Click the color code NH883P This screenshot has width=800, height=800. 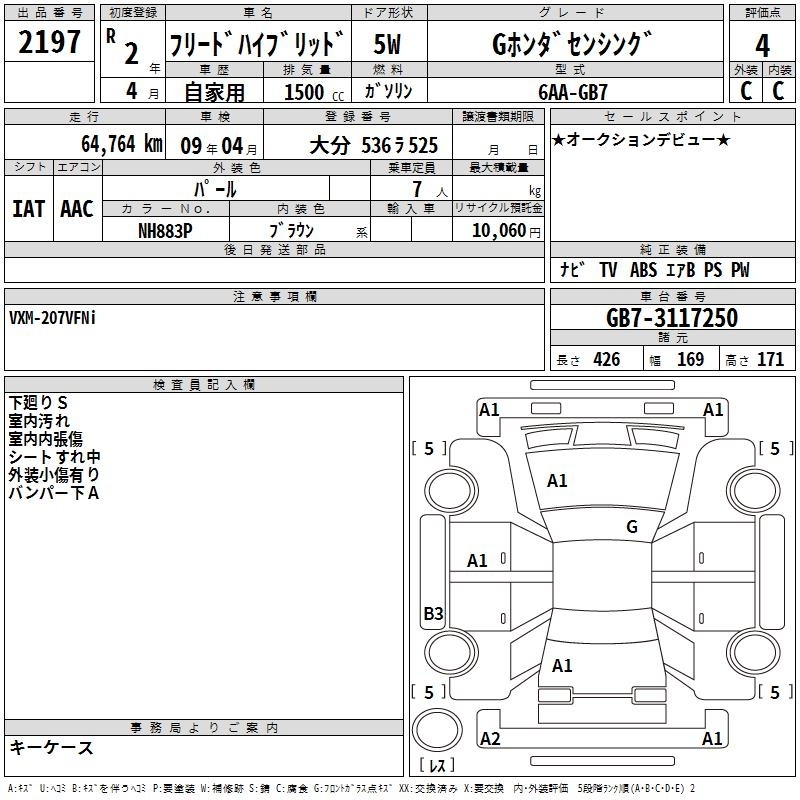165,229
